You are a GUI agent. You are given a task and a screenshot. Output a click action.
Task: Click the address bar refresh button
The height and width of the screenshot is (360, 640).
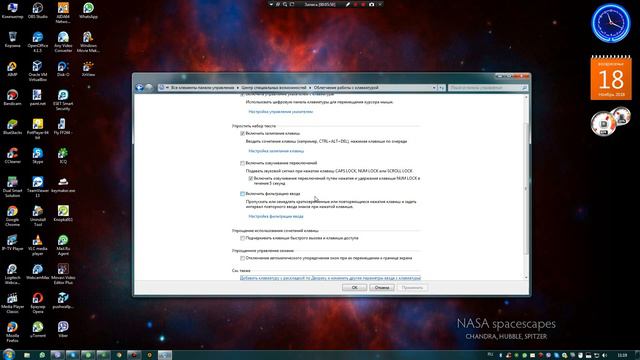pyautogui.click(x=442, y=88)
